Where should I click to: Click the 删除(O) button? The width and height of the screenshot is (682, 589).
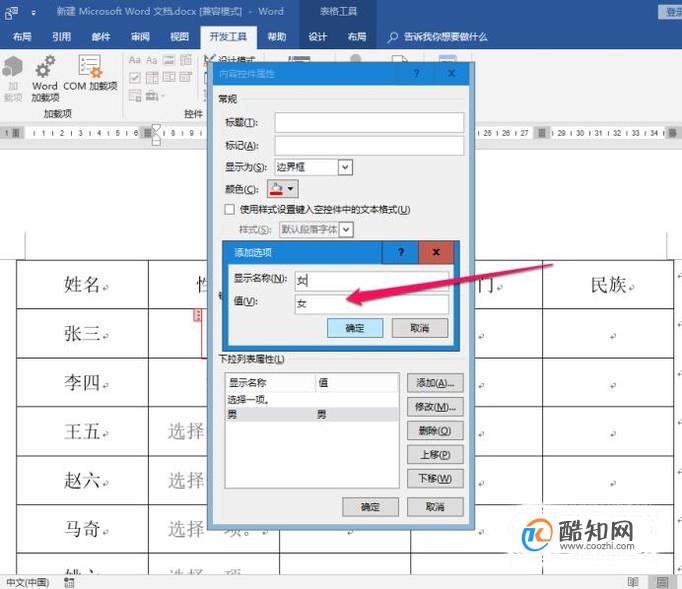tap(435, 431)
